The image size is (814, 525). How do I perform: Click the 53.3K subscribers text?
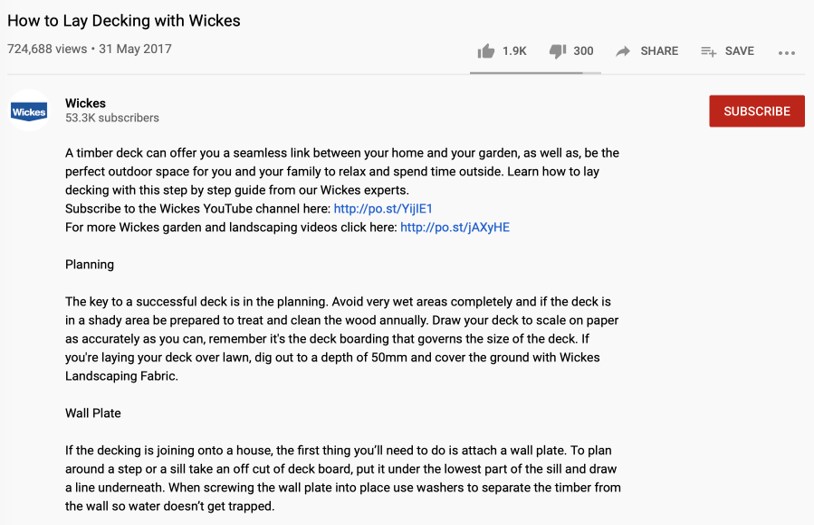coord(112,118)
